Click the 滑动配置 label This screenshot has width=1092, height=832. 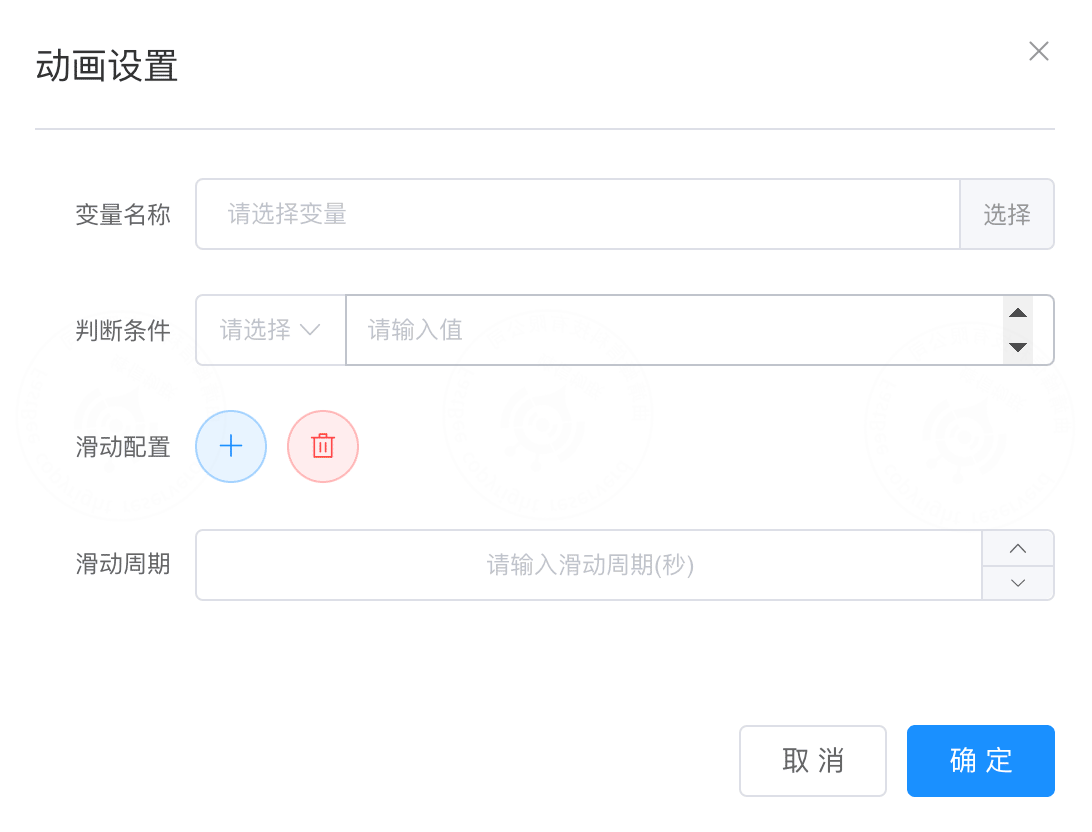[123, 447]
